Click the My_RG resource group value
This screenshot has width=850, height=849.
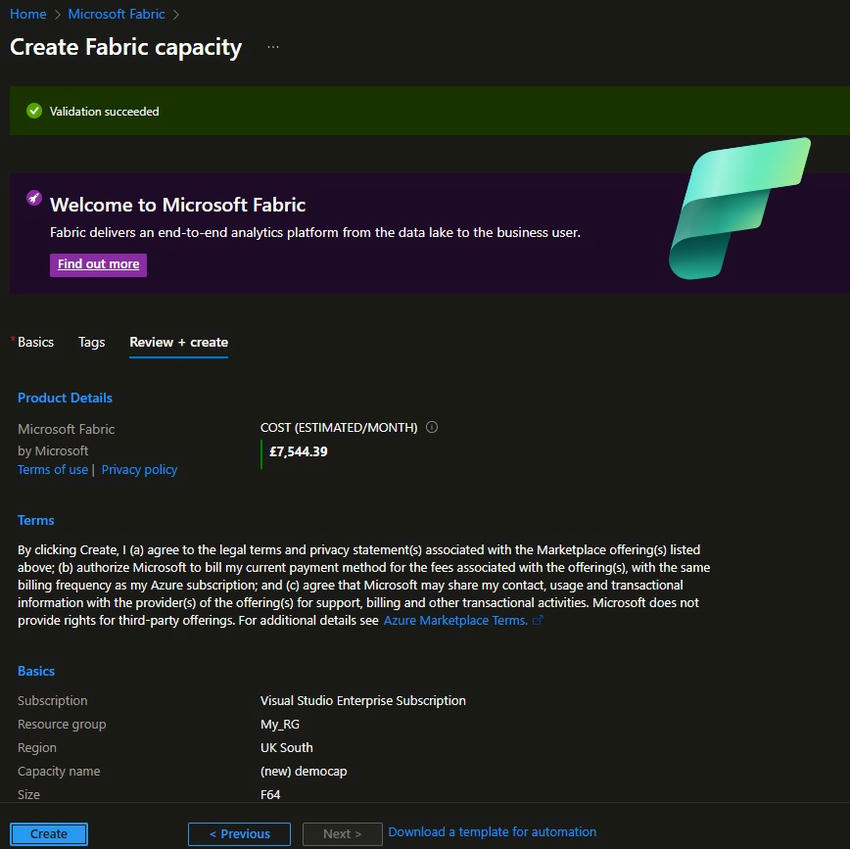(x=280, y=724)
